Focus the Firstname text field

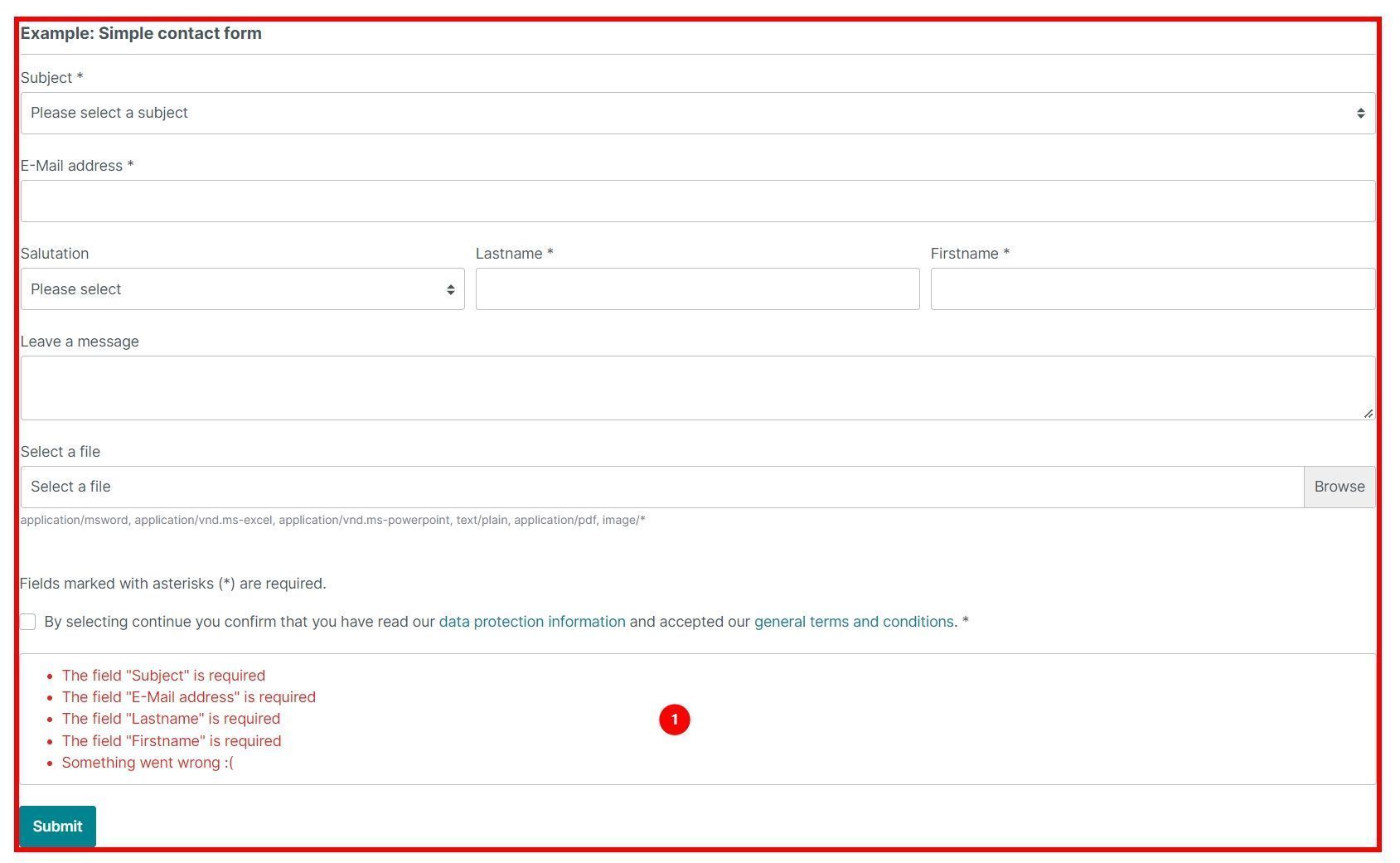coord(1152,289)
